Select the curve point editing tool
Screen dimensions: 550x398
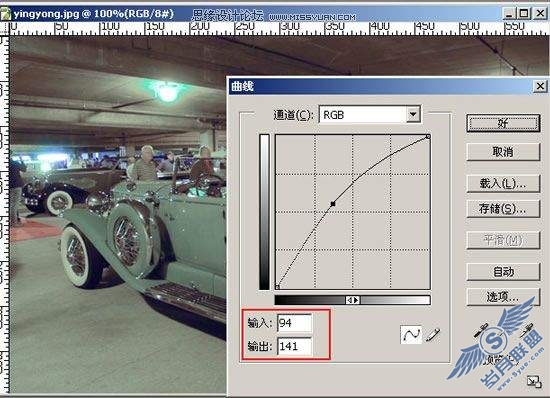411,334
